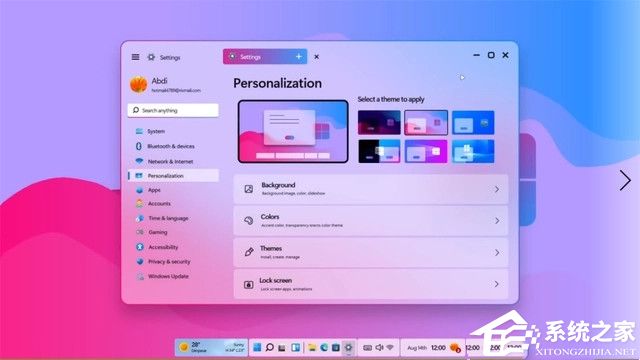Add a new tab with plus button

[299, 57]
